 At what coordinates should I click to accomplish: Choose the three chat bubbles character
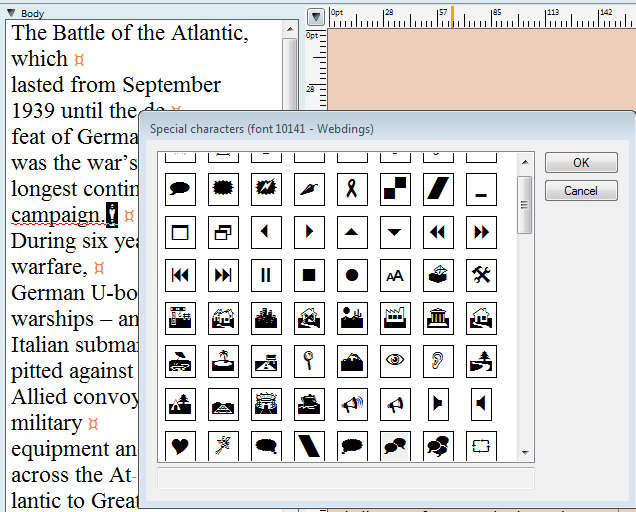tap(438, 446)
